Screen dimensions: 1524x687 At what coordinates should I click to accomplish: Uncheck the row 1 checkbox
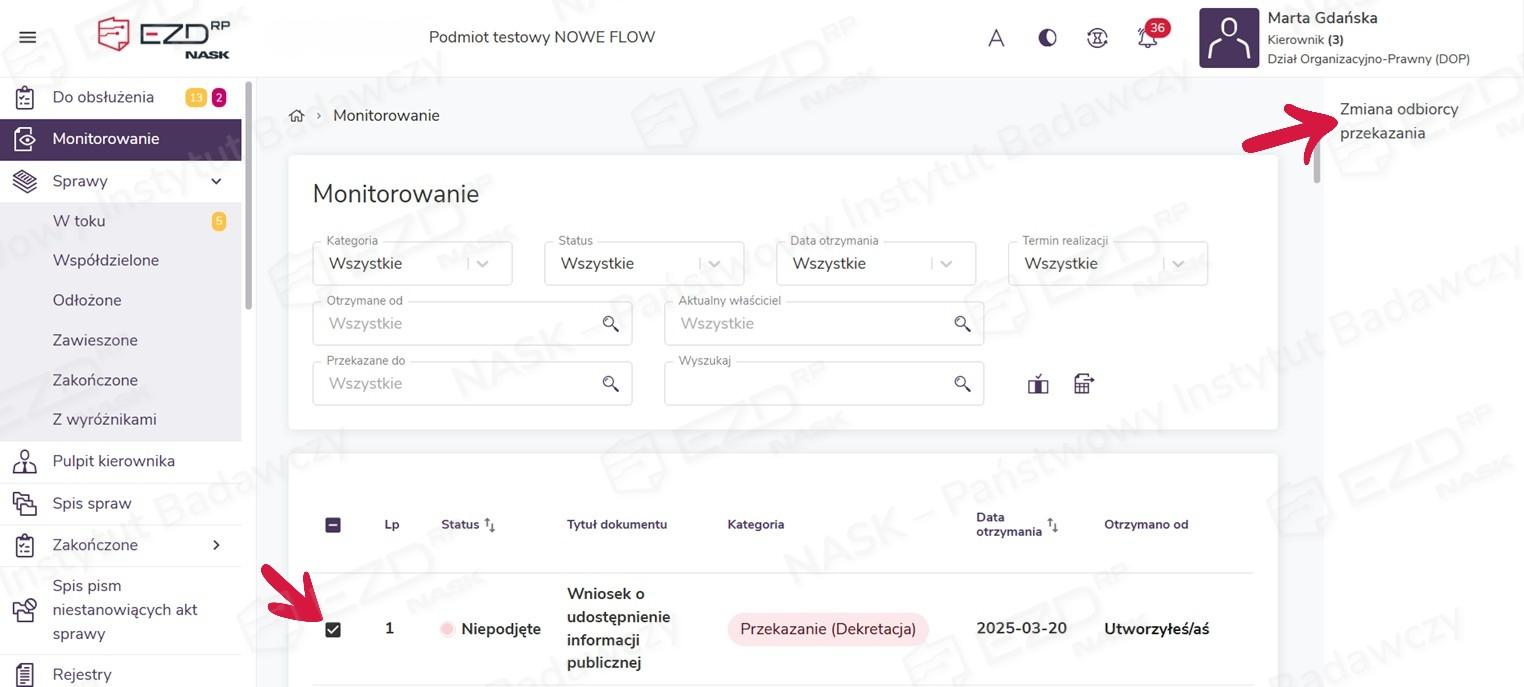click(x=333, y=629)
